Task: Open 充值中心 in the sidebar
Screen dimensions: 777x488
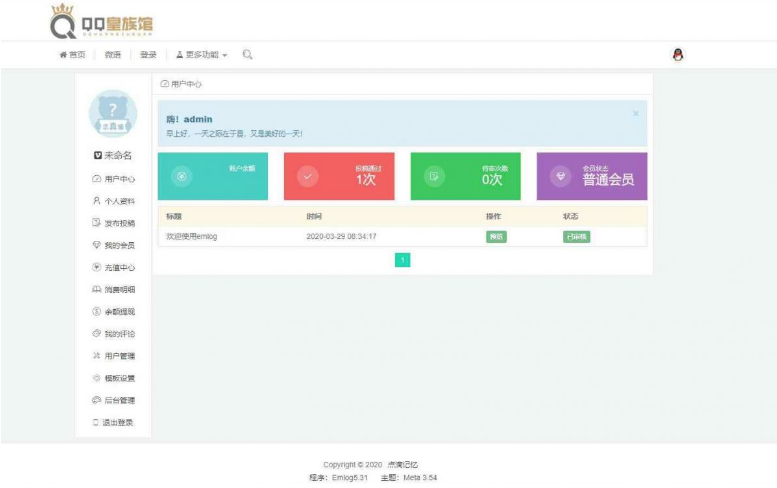Action: pos(118,267)
